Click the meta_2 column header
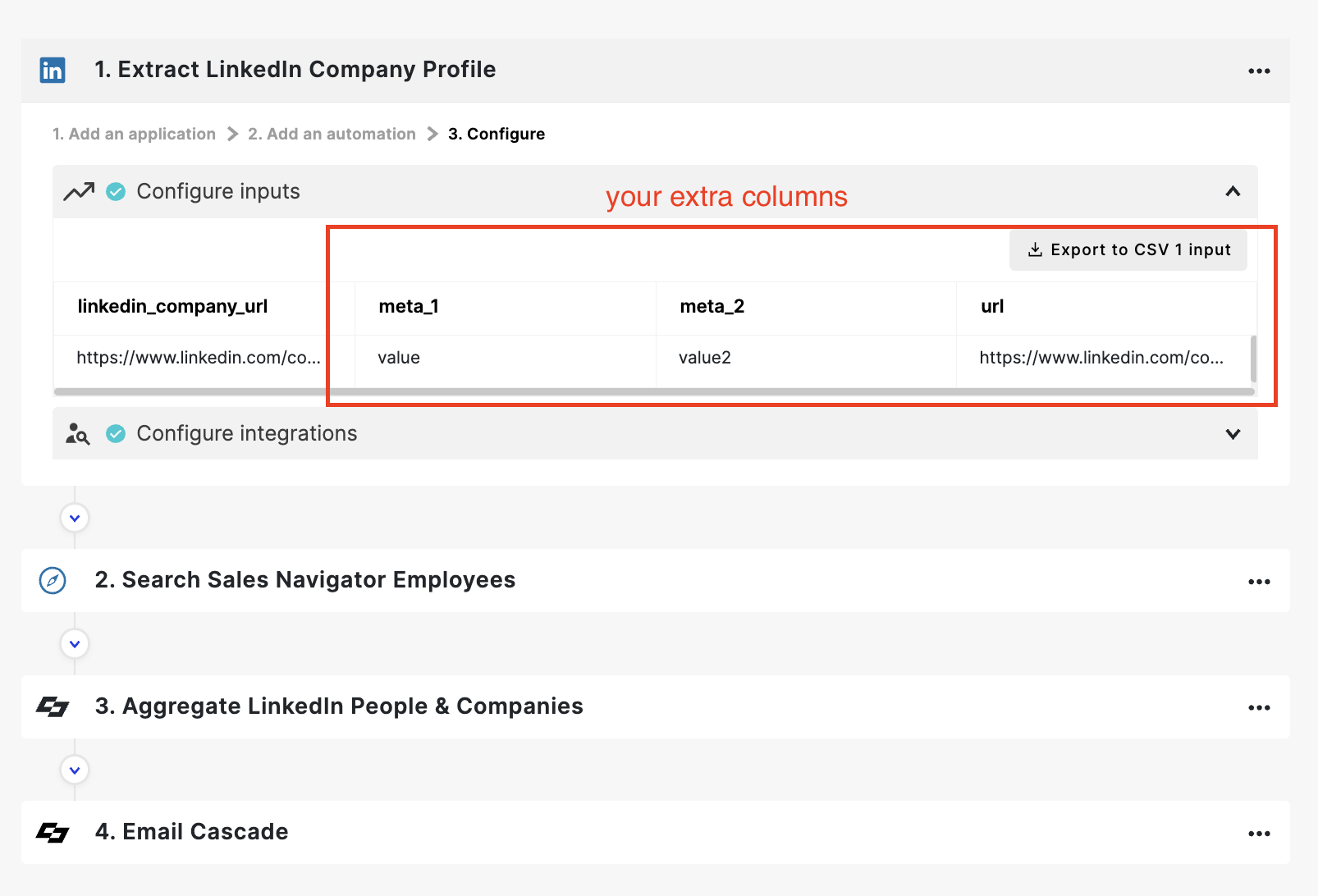 click(806, 308)
